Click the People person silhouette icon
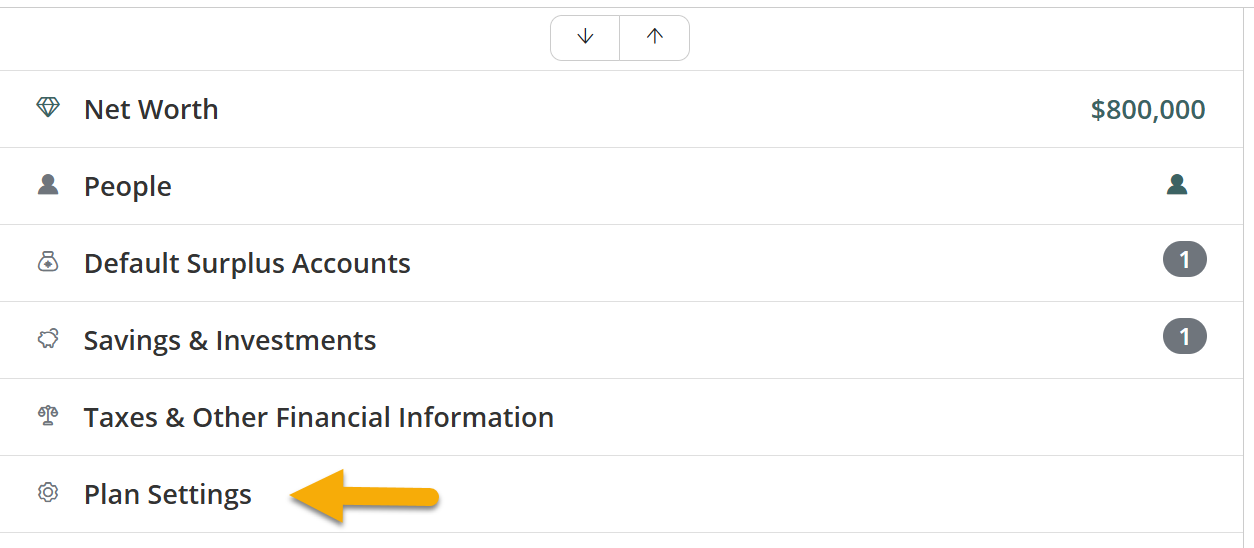This screenshot has height=548, width=1254. click(48, 185)
